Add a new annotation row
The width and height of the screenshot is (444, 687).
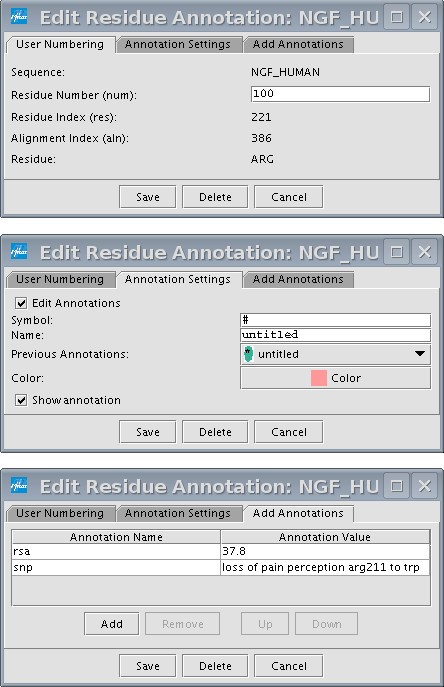(x=112, y=624)
